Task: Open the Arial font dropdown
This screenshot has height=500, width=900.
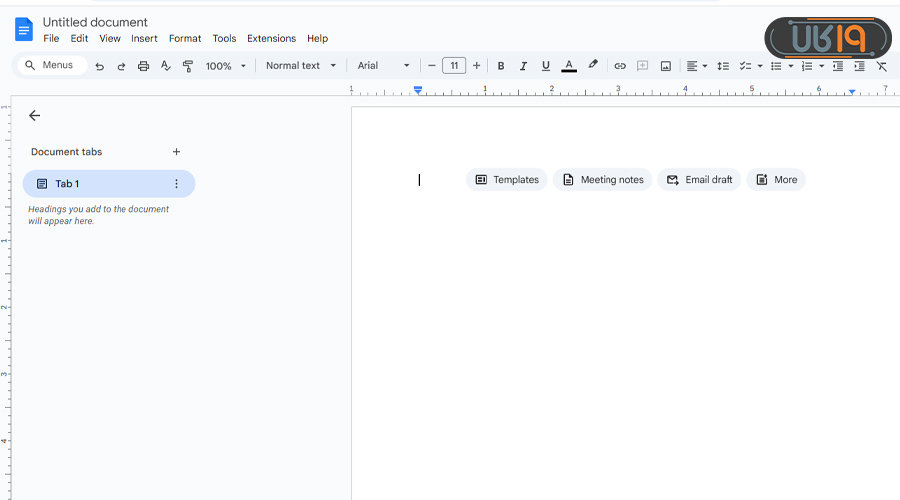Action: point(384,66)
